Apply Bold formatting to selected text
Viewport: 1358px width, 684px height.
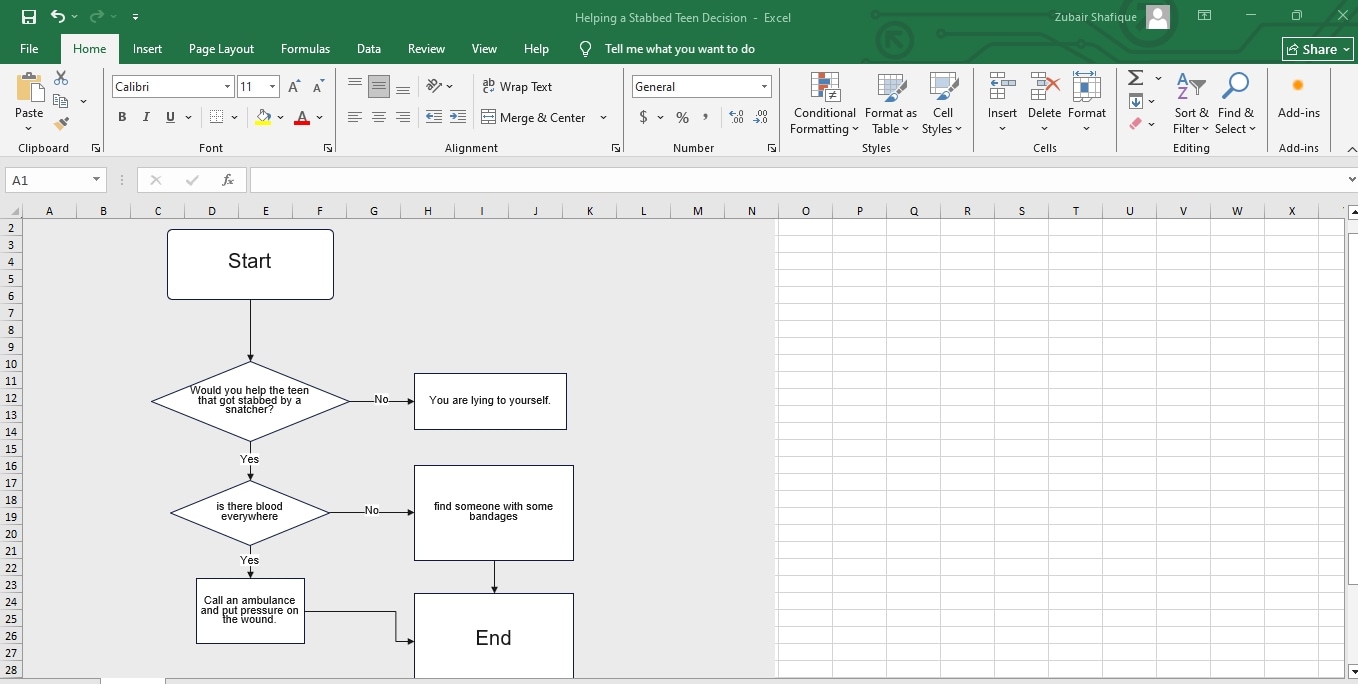point(122,117)
